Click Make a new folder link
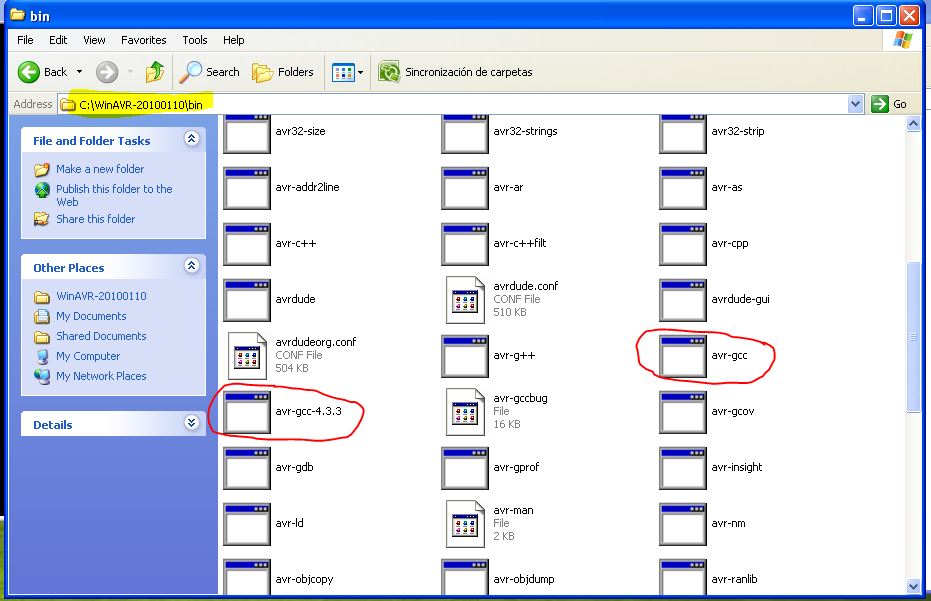 [x=100, y=169]
